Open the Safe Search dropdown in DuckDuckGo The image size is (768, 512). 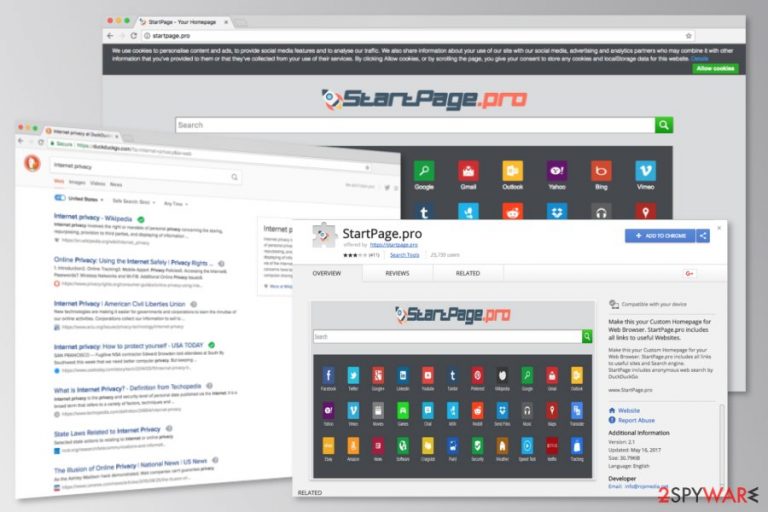pyautogui.click(x=134, y=201)
